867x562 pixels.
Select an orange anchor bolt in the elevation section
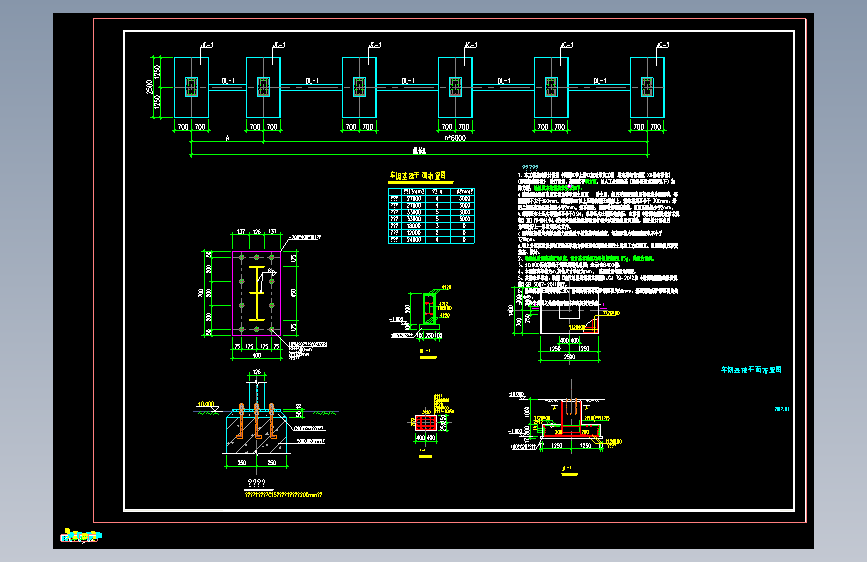257,420
